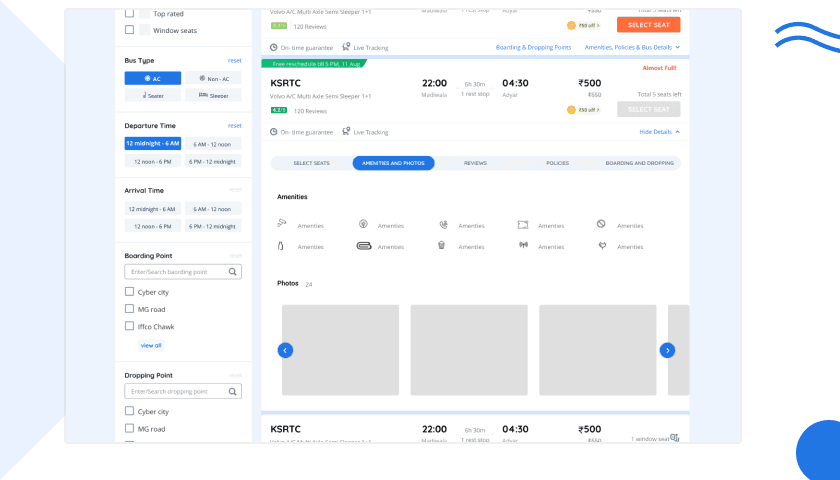
Task: Toggle the Sleeper bus type filter
Action: click(213, 95)
